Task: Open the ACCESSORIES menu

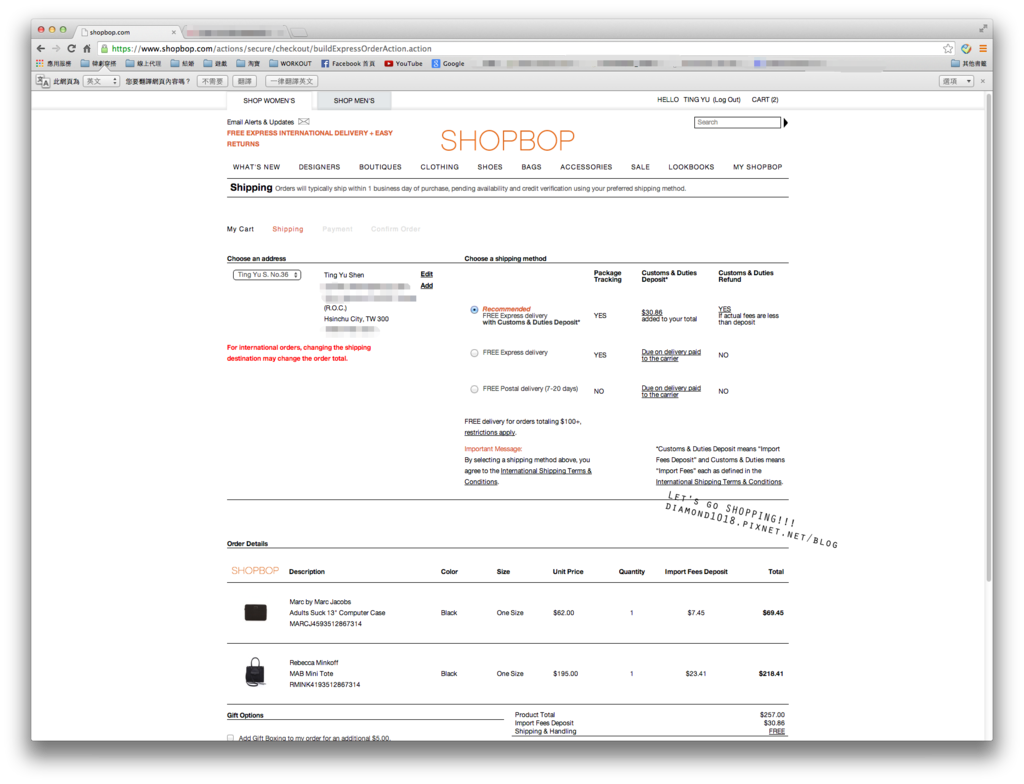Action: pos(586,167)
